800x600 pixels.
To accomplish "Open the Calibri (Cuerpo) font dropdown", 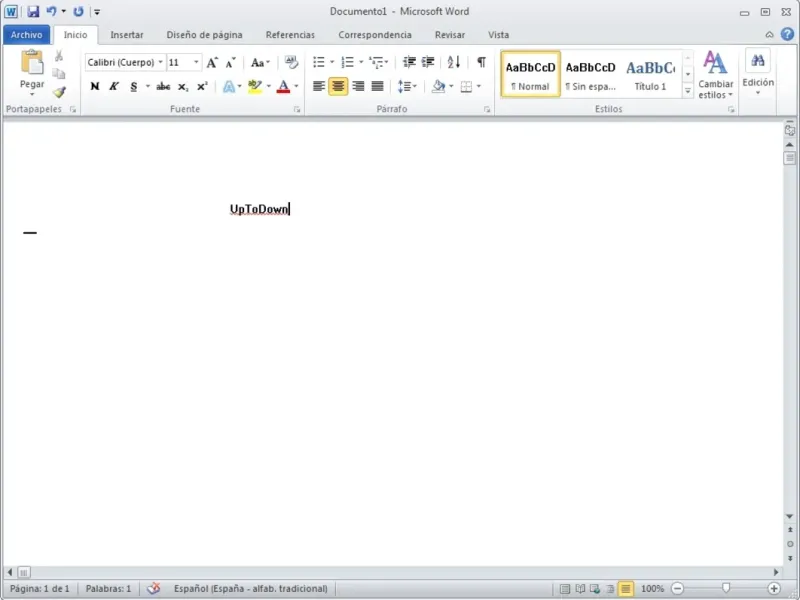I will 160,62.
